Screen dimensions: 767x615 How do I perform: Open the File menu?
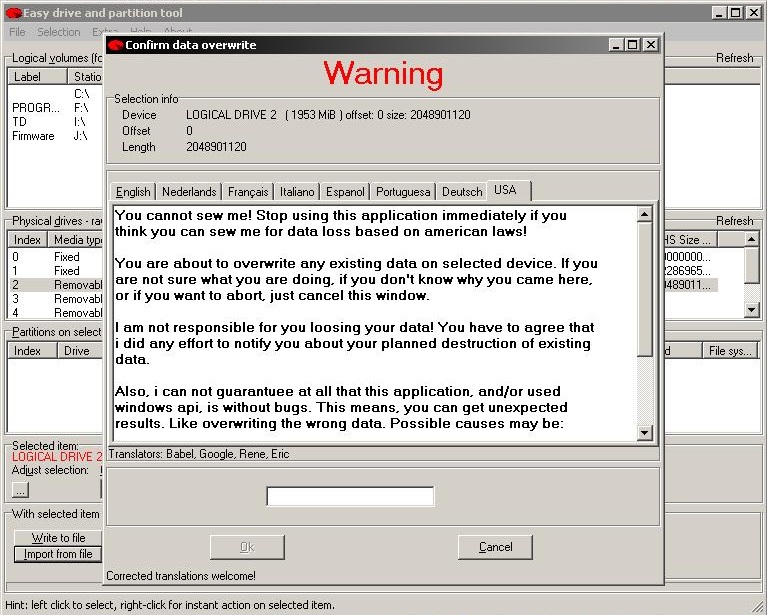click(17, 32)
